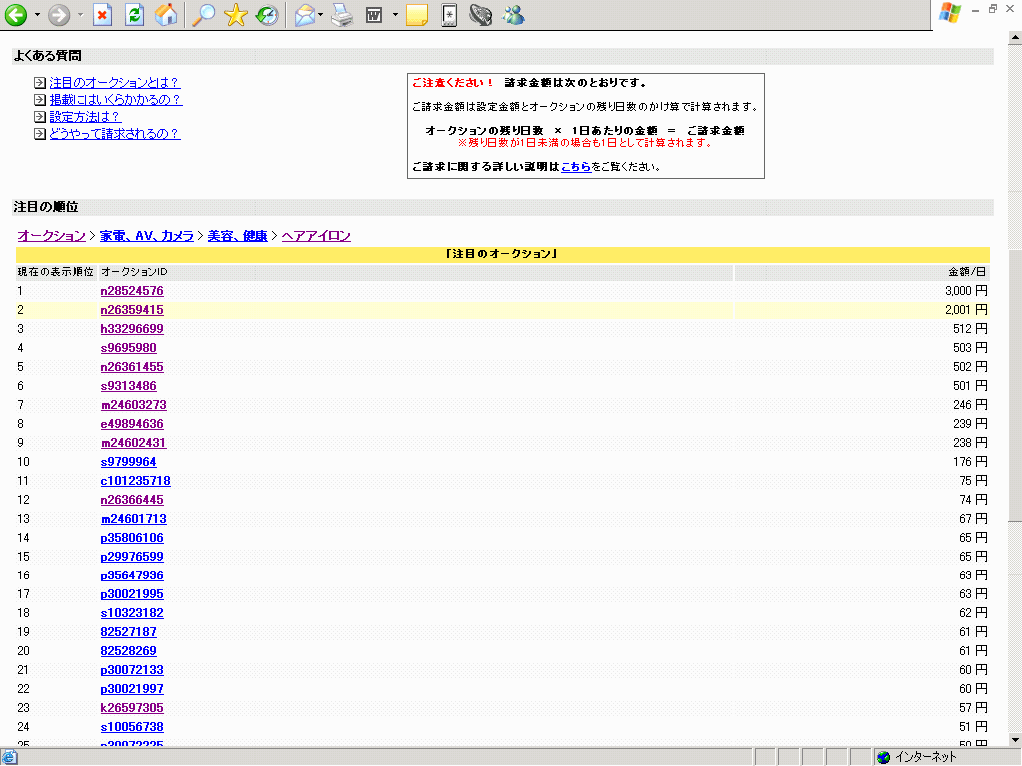This screenshot has height=766, width=1022.
Task: Click the yellow sticky note toolbar icon
Action: [416, 15]
